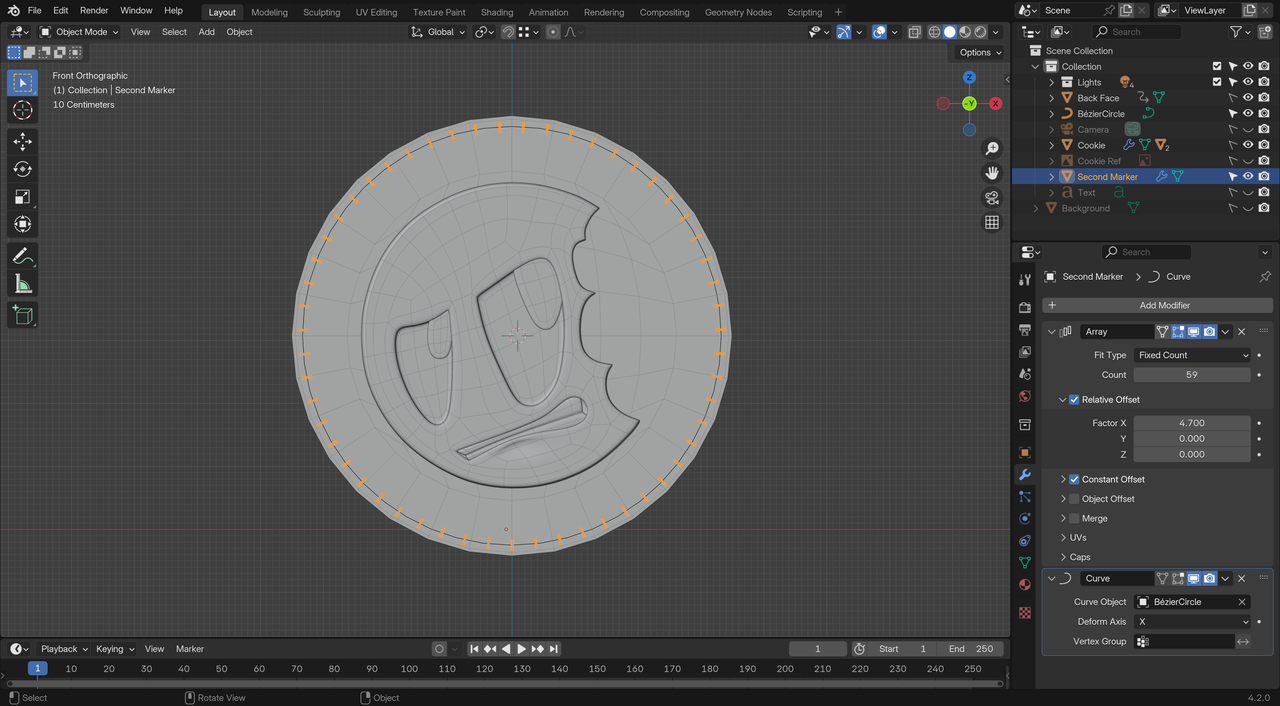Activate the Select Box tool
This screenshot has height=706, width=1280.
click(22, 82)
